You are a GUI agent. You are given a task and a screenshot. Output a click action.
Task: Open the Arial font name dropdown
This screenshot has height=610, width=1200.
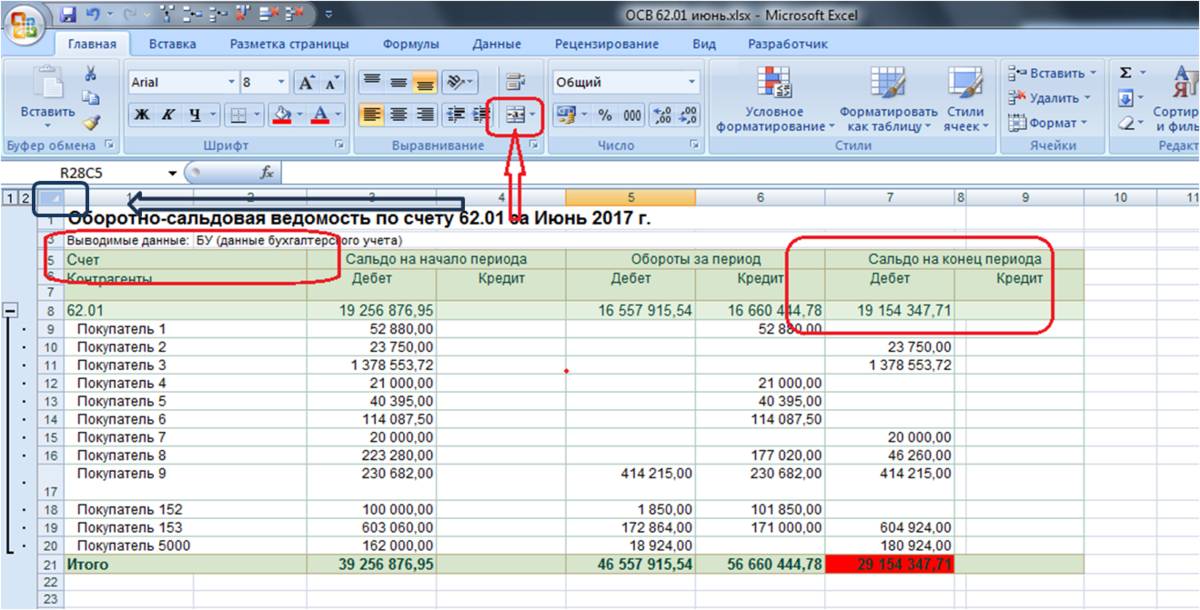tap(232, 83)
